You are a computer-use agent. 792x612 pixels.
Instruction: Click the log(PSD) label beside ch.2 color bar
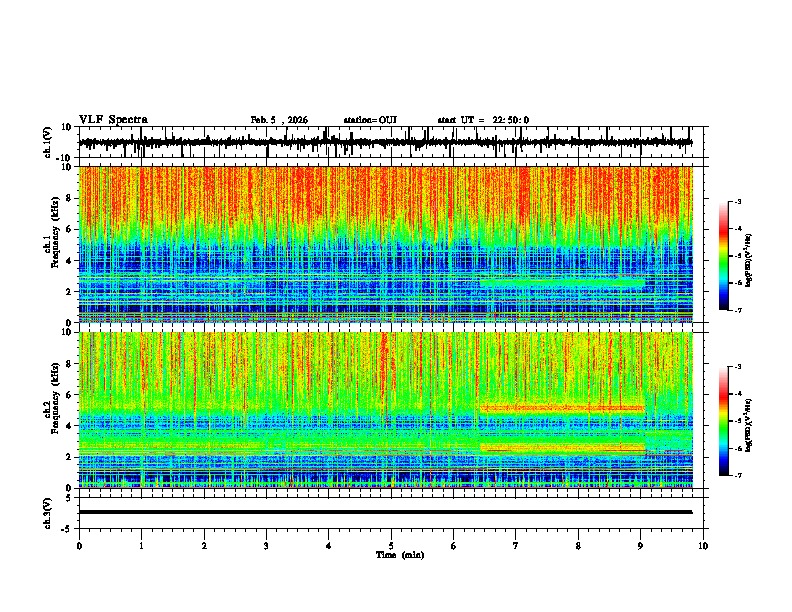(x=749, y=423)
